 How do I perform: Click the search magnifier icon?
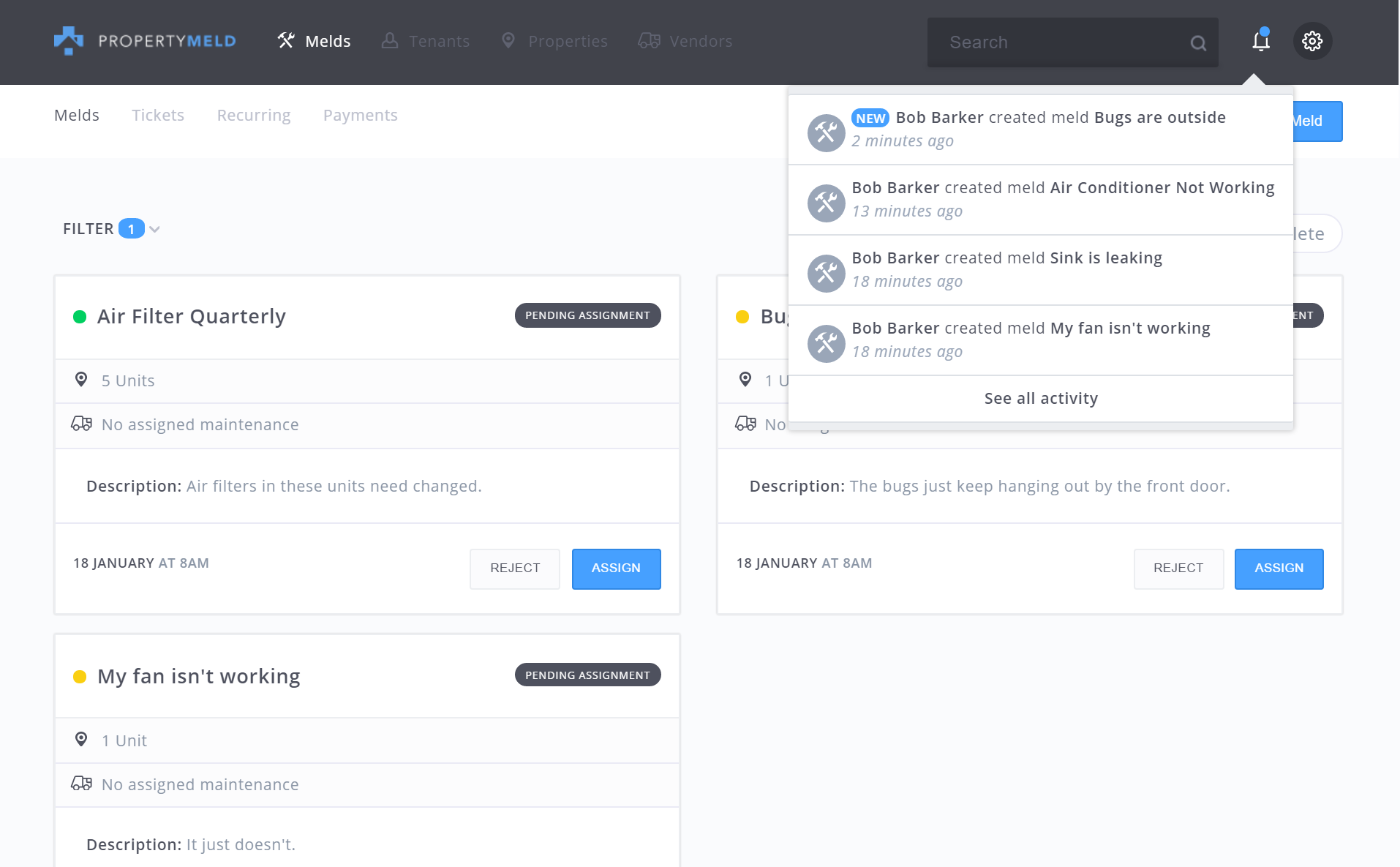[x=1197, y=43]
